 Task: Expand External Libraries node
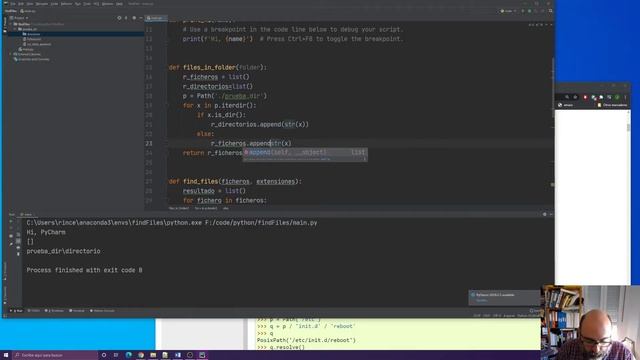[11, 54]
